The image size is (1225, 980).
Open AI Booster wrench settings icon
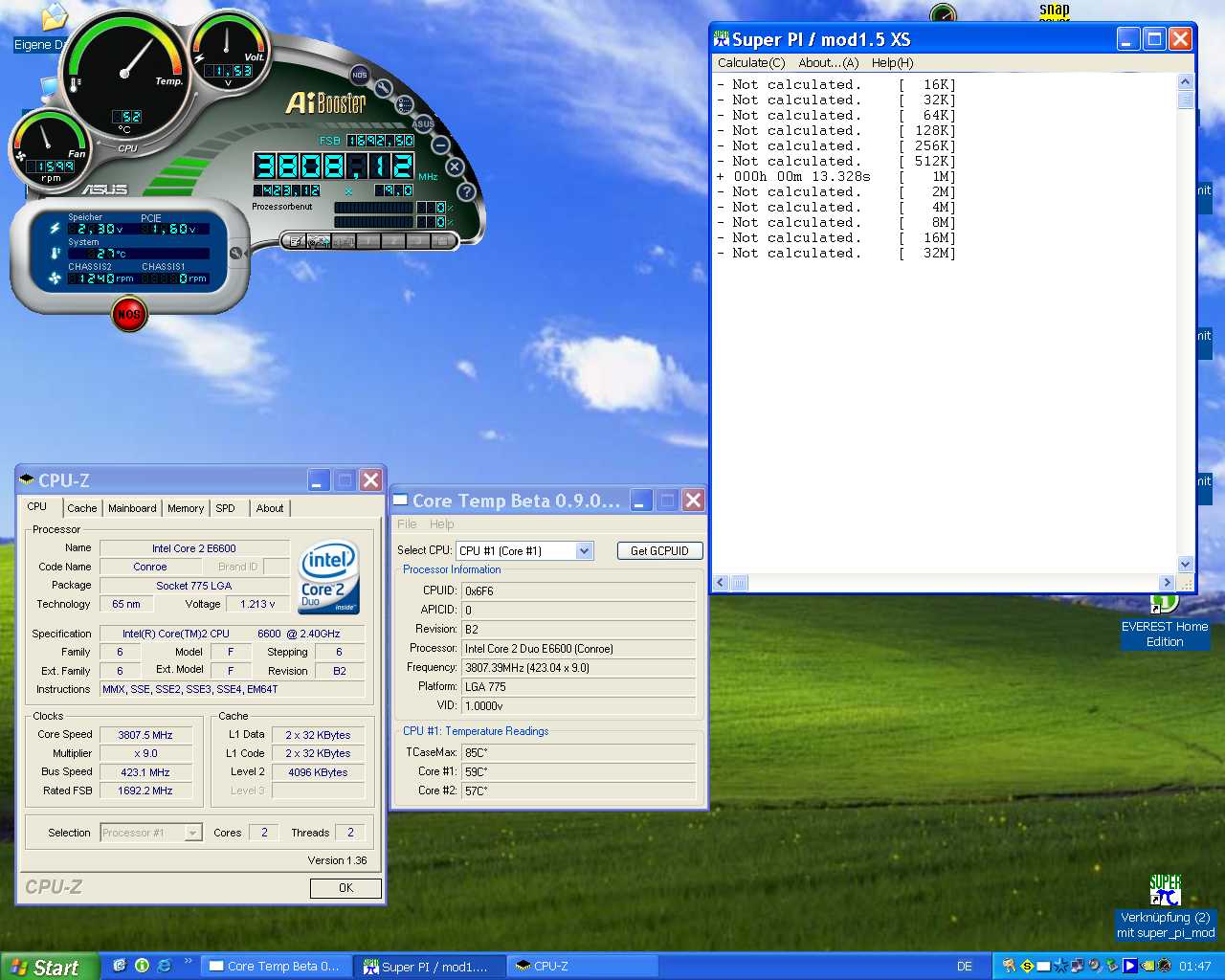(384, 89)
